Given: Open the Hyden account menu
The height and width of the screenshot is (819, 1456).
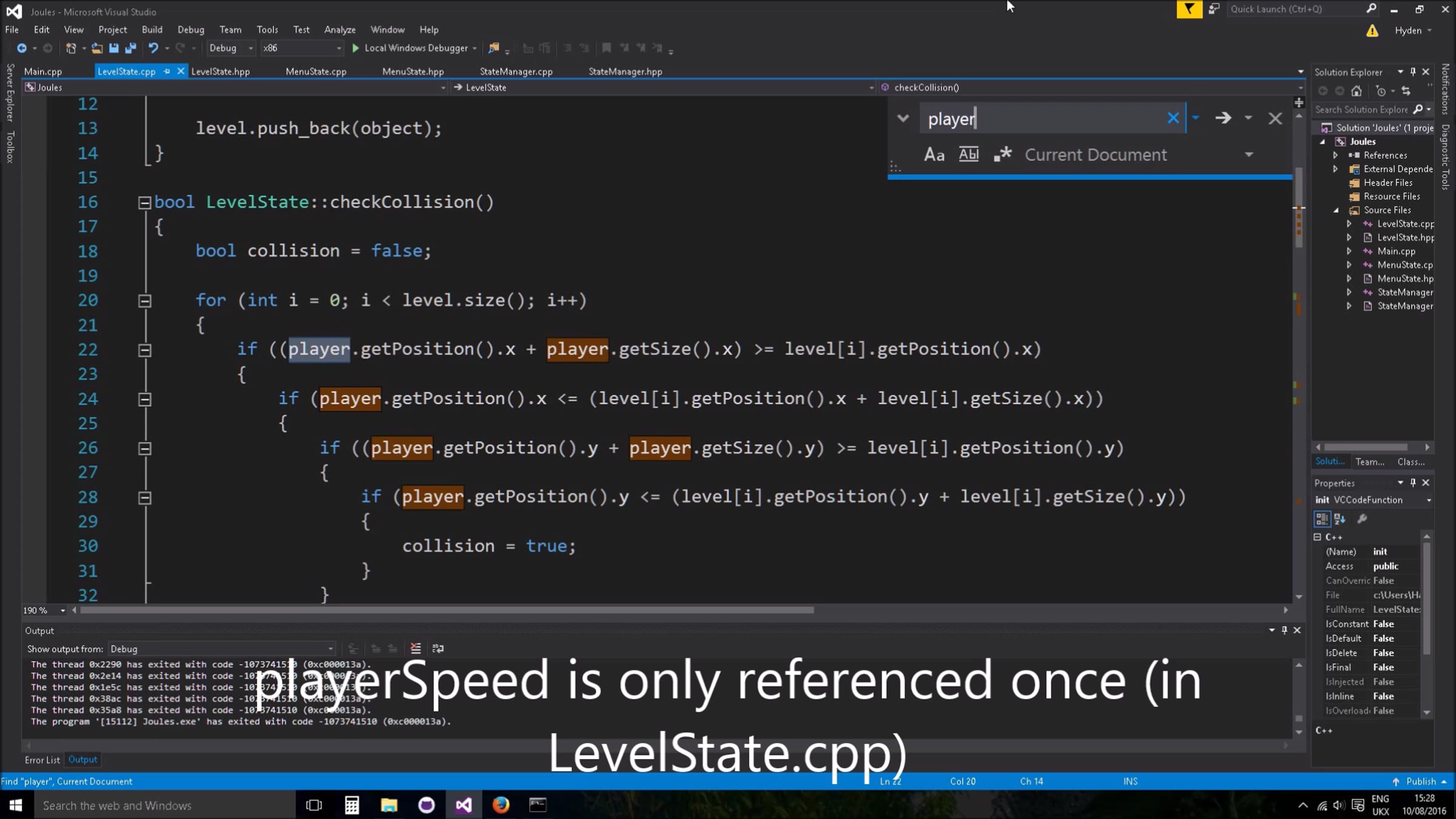Looking at the screenshot, I should [x=1413, y=30].
